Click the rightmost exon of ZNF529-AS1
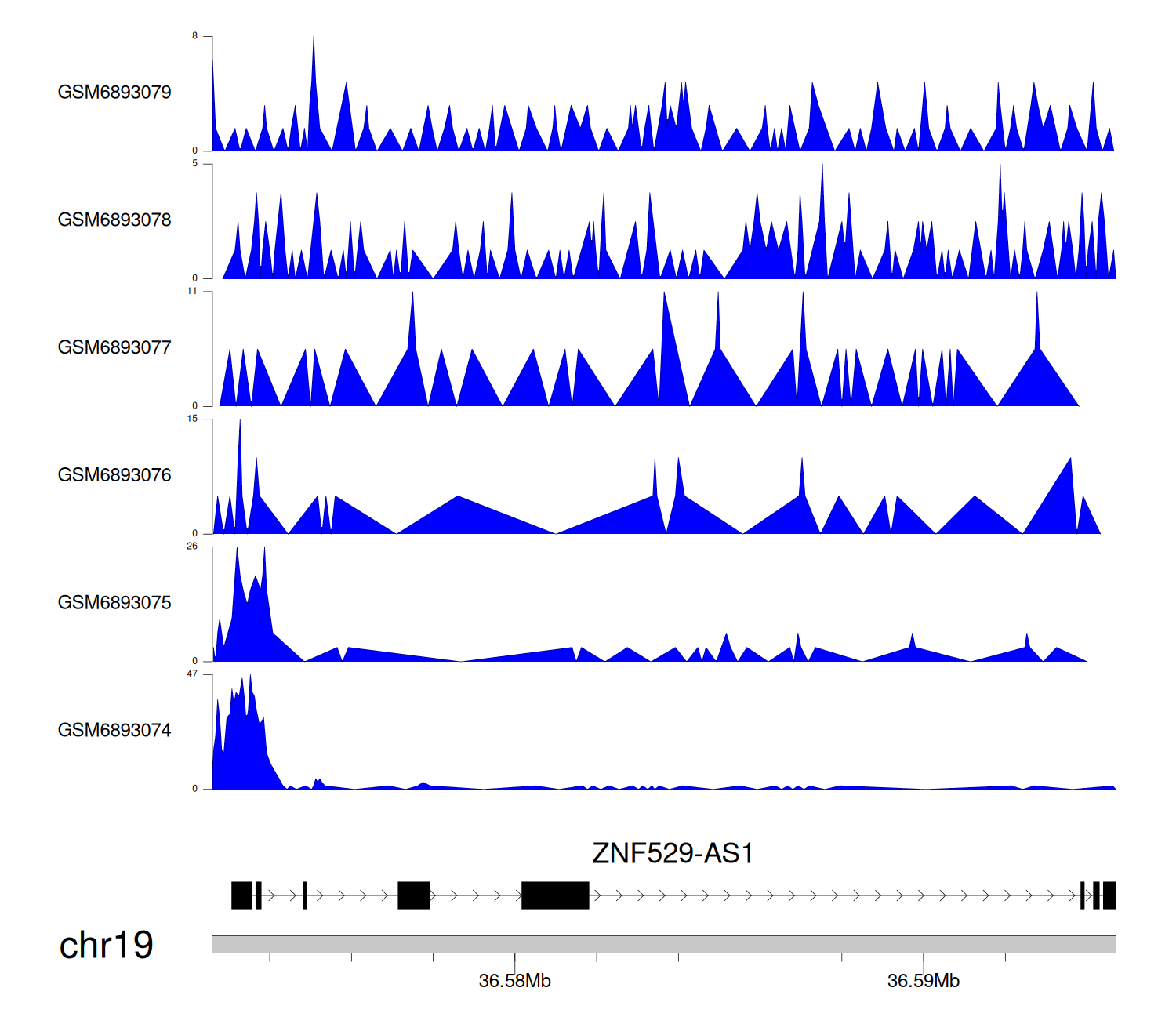The image size is (1176, 1035). click(x=1109, y=895)
